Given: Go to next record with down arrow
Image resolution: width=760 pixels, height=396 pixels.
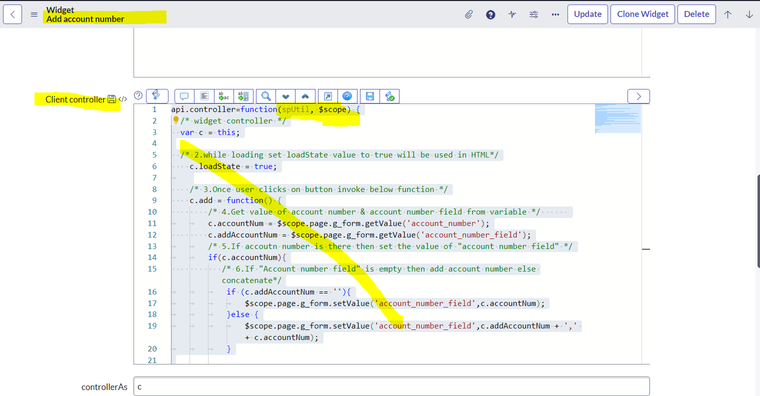Looking at the screenshot, I should [x=749, y=15].
